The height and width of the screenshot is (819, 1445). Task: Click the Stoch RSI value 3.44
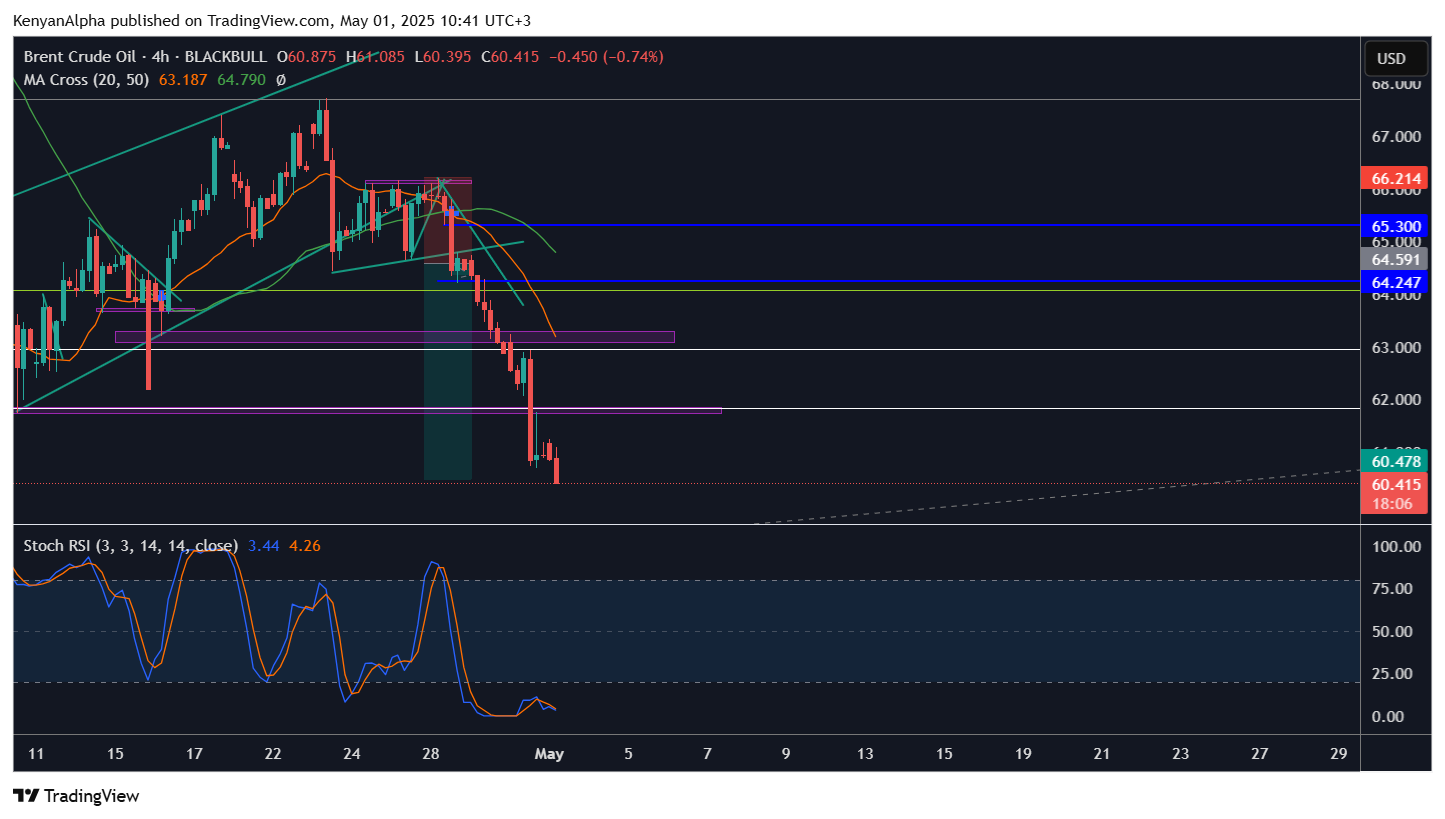coord(262,545)
